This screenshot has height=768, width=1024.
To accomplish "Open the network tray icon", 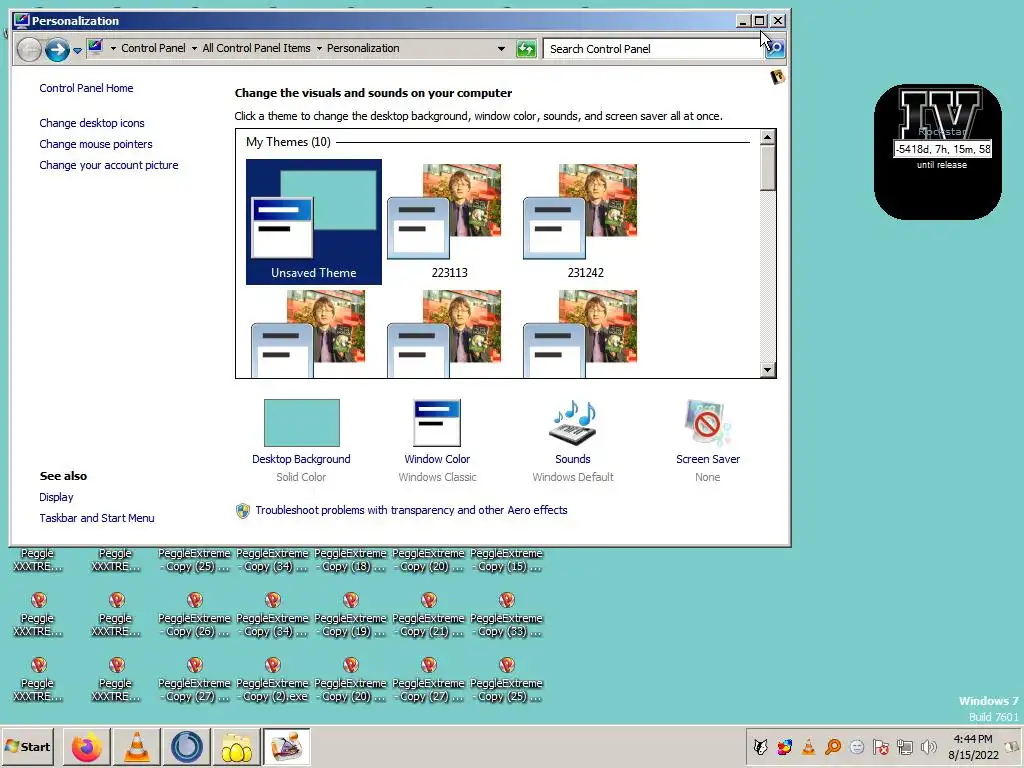I will (904, 746).
